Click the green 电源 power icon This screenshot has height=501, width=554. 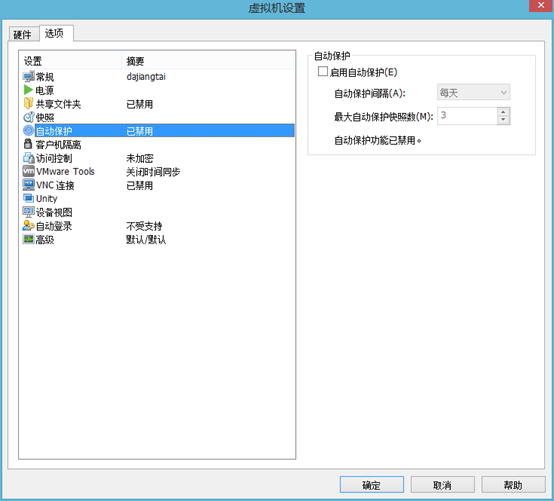tap(28, 90)
